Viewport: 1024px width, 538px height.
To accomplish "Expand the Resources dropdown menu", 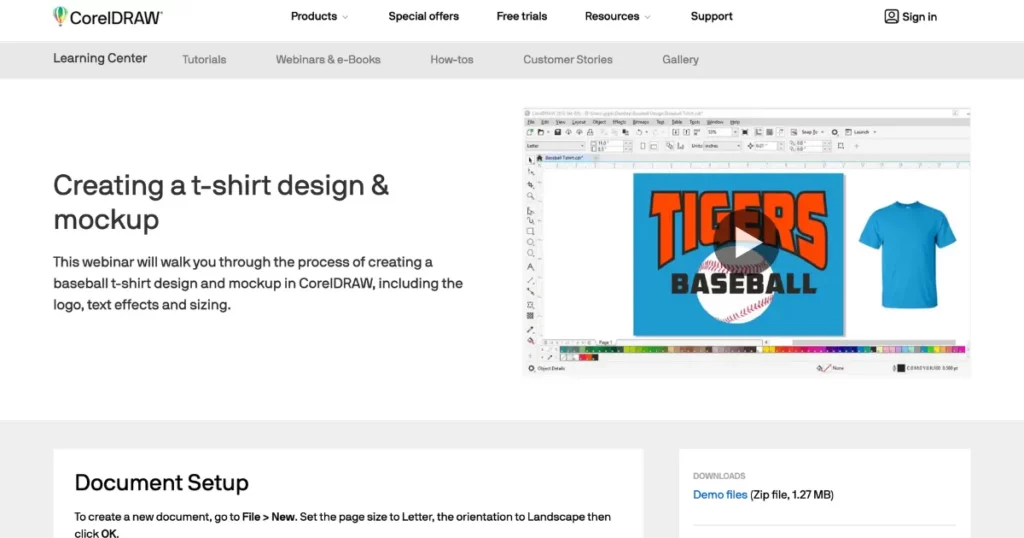I will tap(617, 16).
